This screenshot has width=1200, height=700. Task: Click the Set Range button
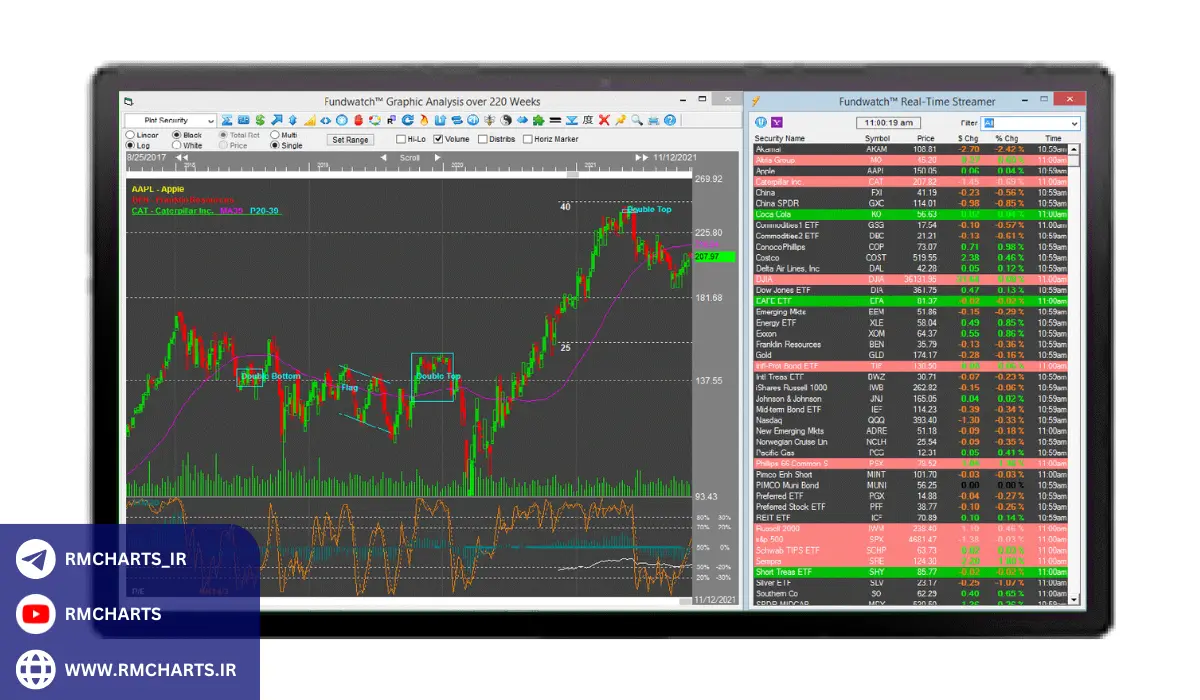351,140
